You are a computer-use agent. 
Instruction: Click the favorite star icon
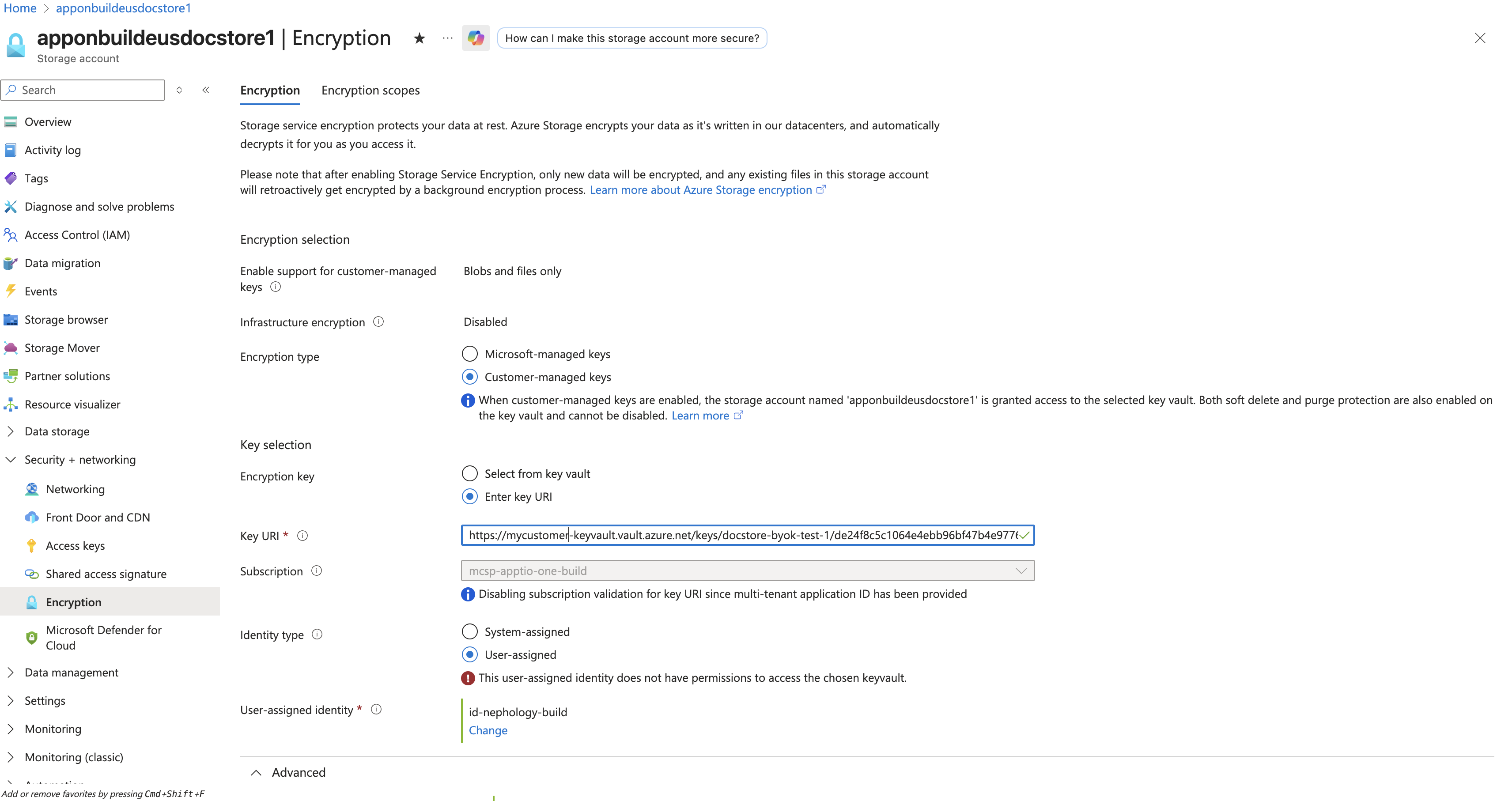pos(419,38)
